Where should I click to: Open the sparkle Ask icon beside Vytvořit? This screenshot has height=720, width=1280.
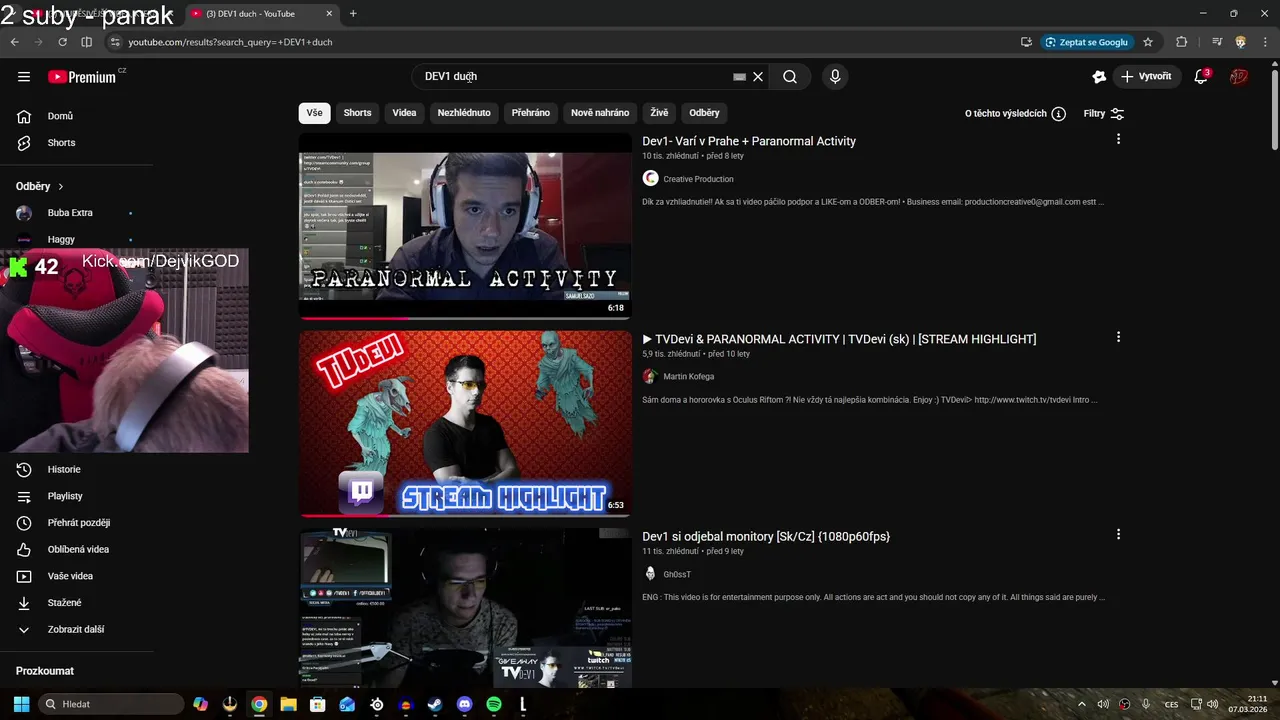[1099, 77]
